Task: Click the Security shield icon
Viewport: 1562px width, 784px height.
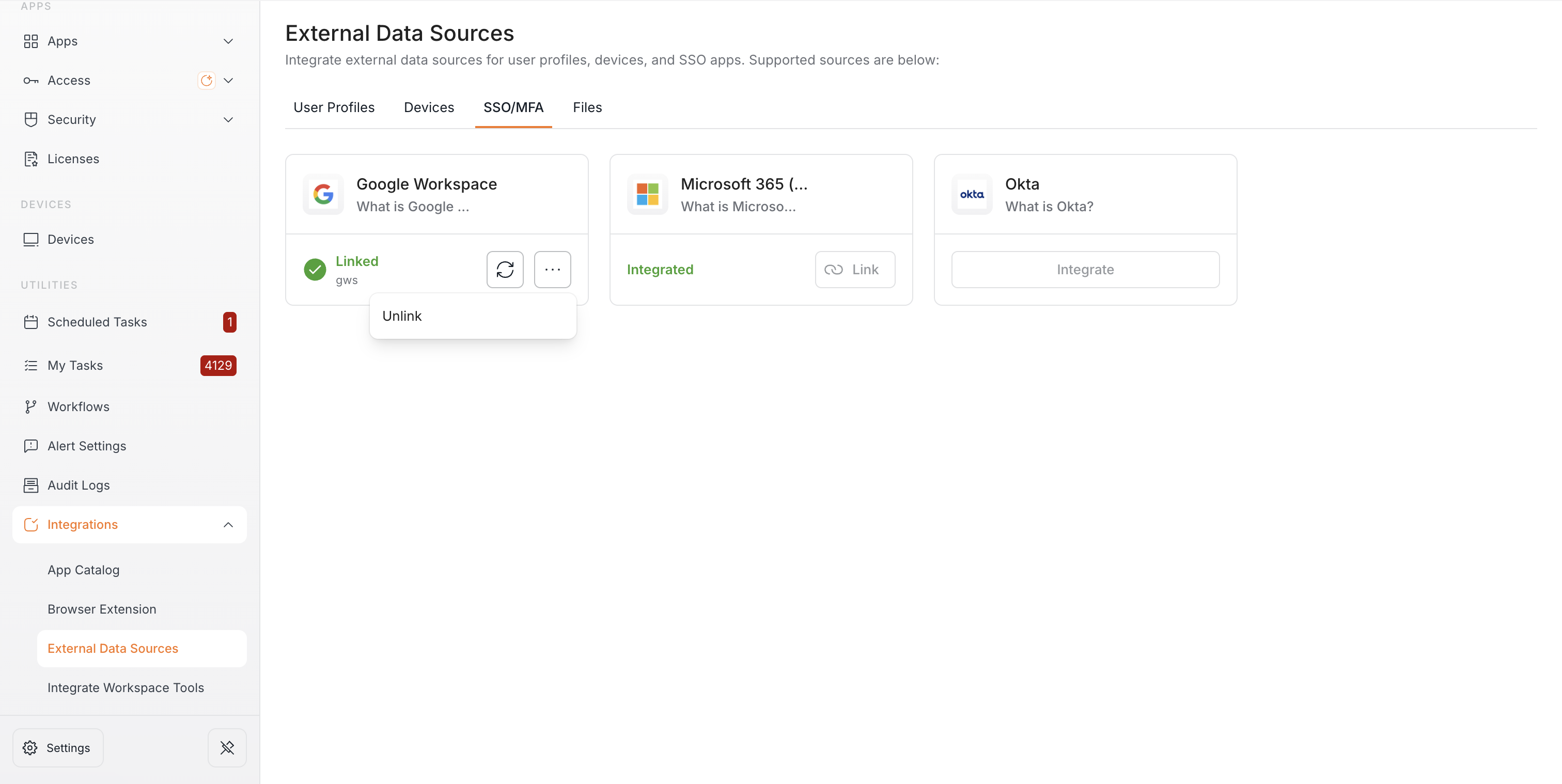Action: 31,119
